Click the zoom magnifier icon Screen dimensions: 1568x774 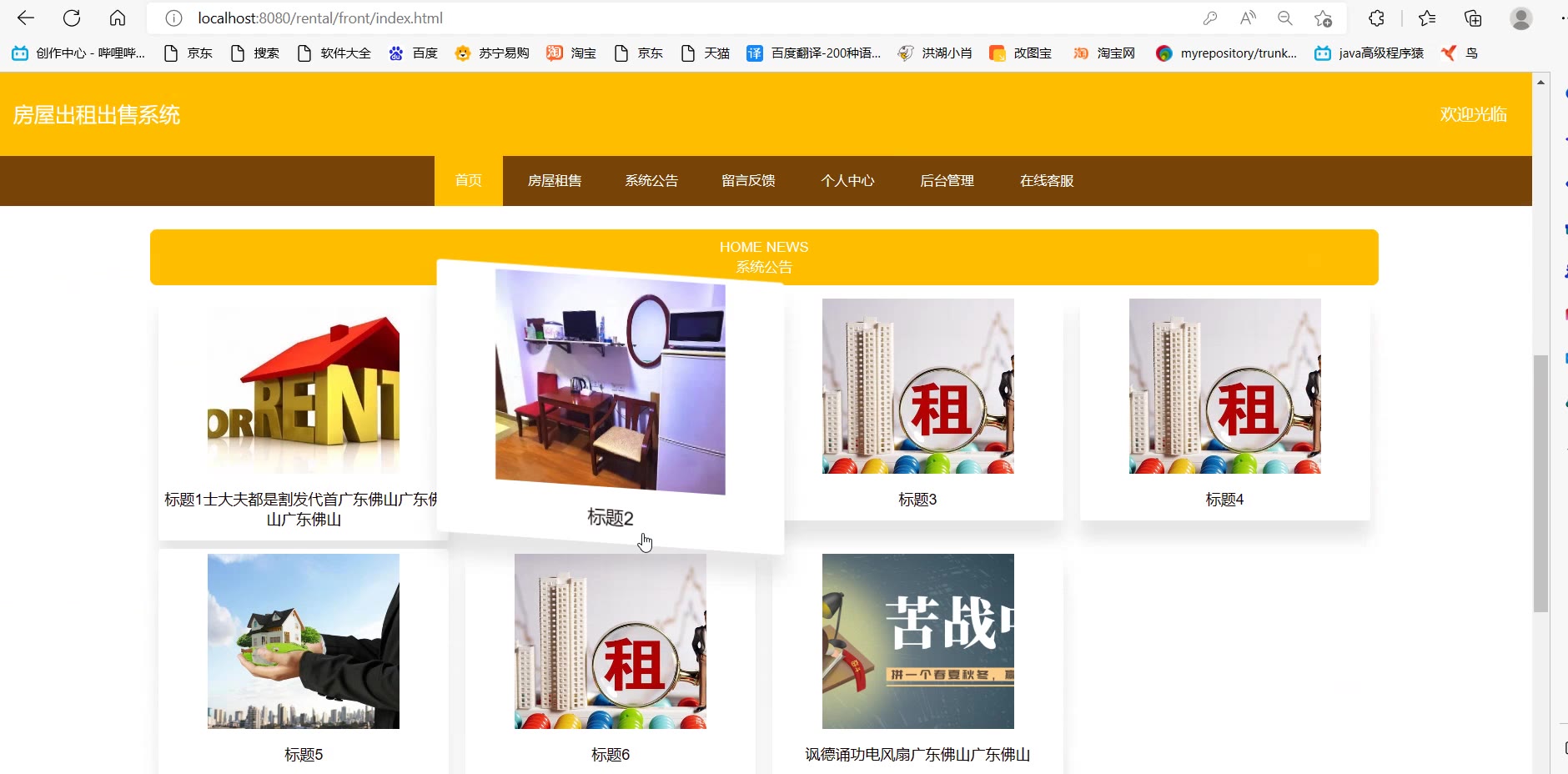(1285, 18)
